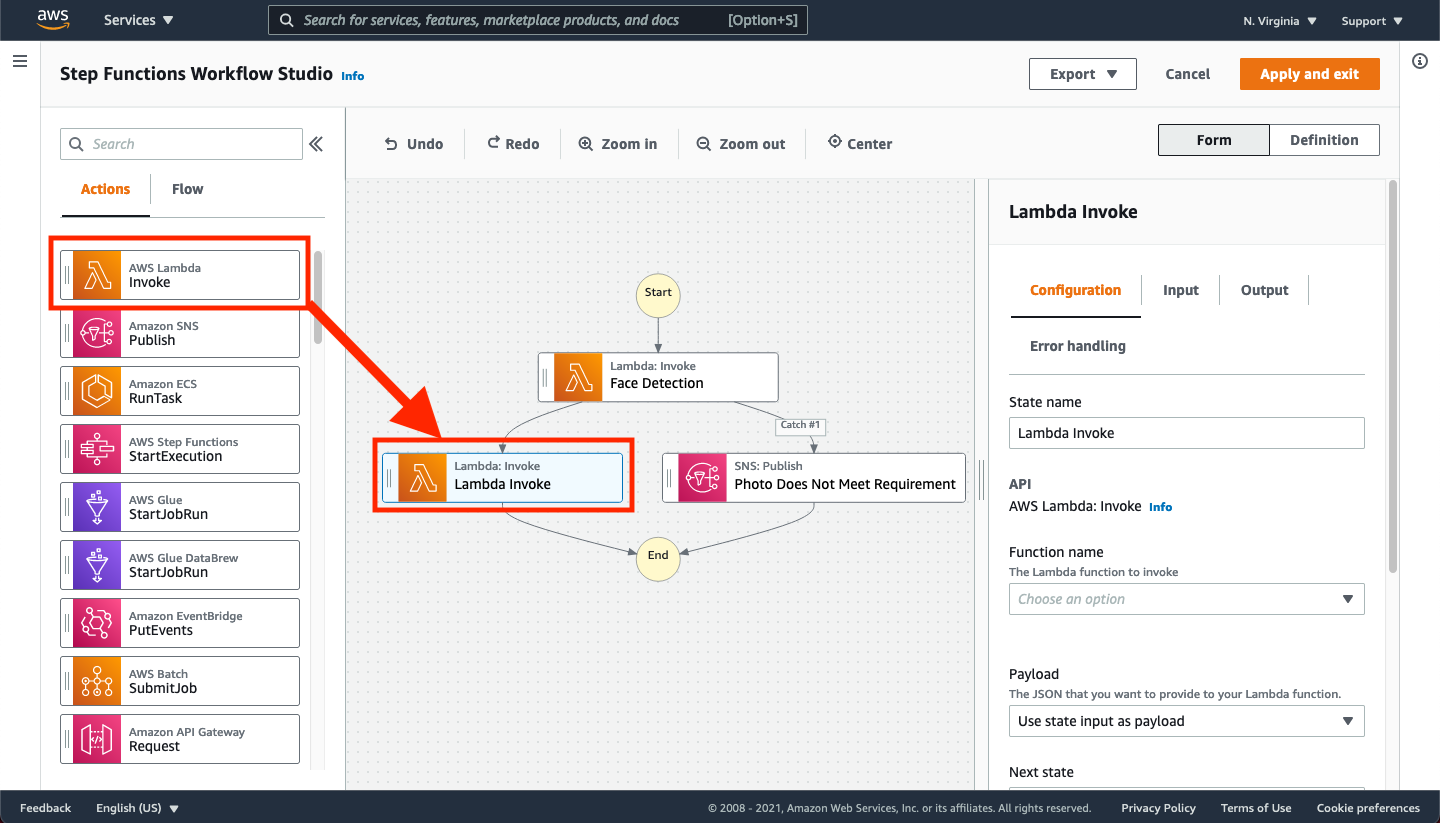Select the Amazon ECS RunTask action icon

coord(97,391)
